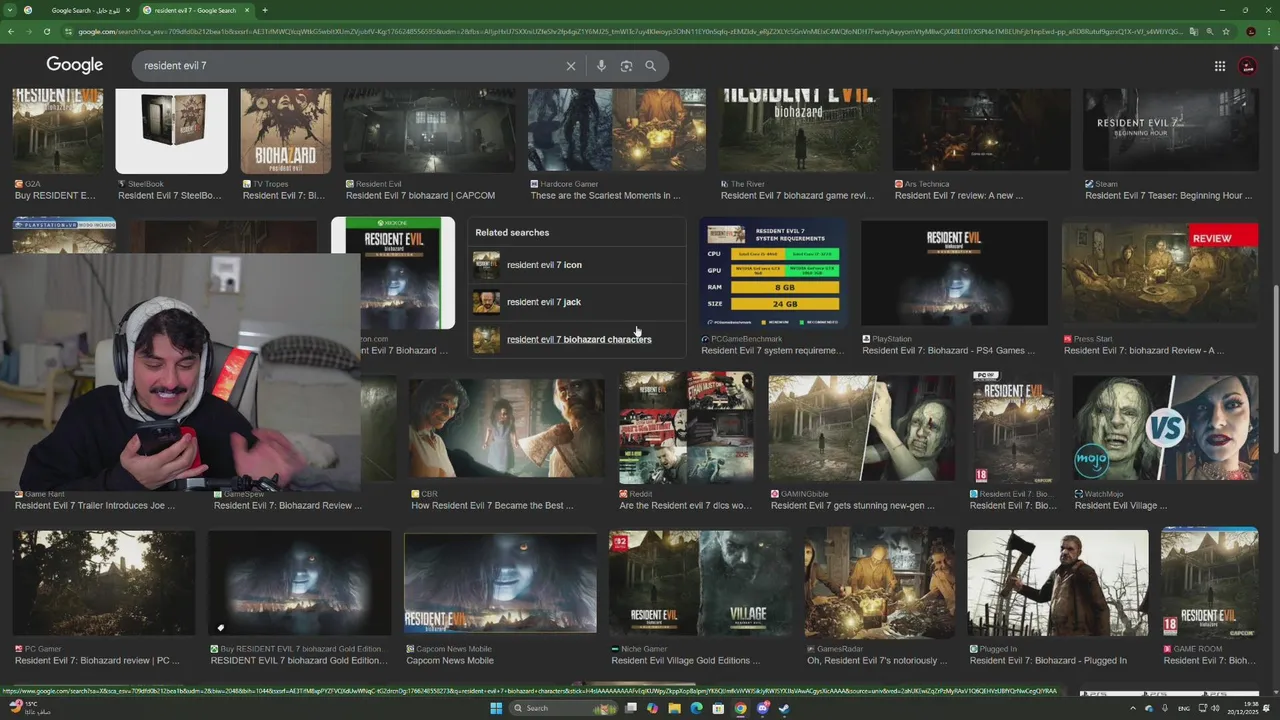Viewport: 1280px width, 720px height.
Task: Focus the Google search input field
Action: (x=350, y=66)
